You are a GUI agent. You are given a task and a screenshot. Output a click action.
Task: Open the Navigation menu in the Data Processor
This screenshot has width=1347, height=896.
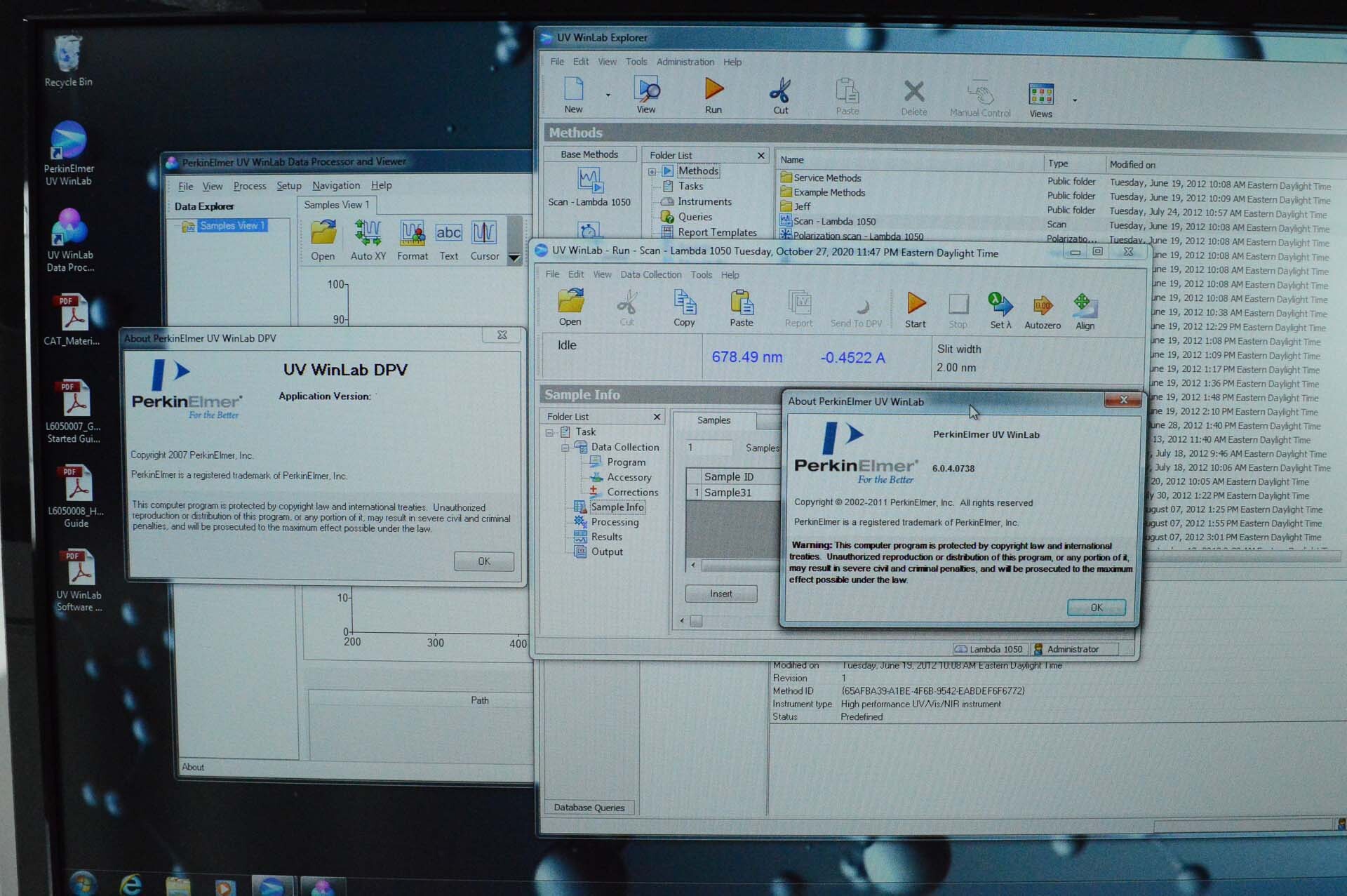336,185
